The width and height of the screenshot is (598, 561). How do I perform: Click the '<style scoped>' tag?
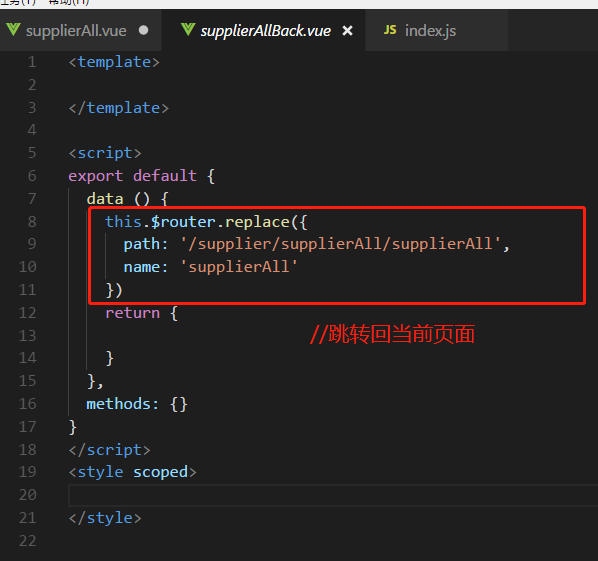coord(132,472)
